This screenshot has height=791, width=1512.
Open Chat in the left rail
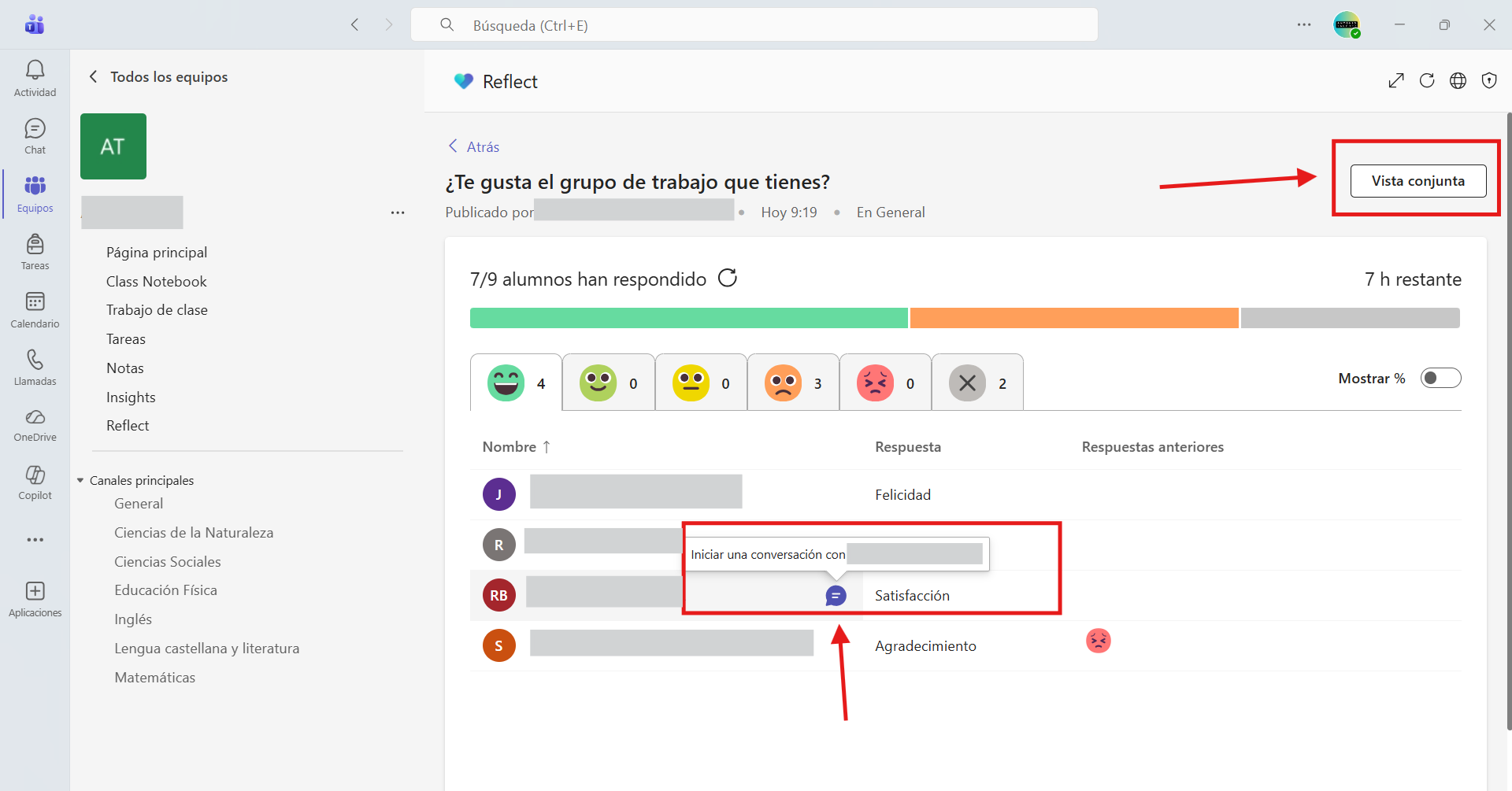pos(35,136)
